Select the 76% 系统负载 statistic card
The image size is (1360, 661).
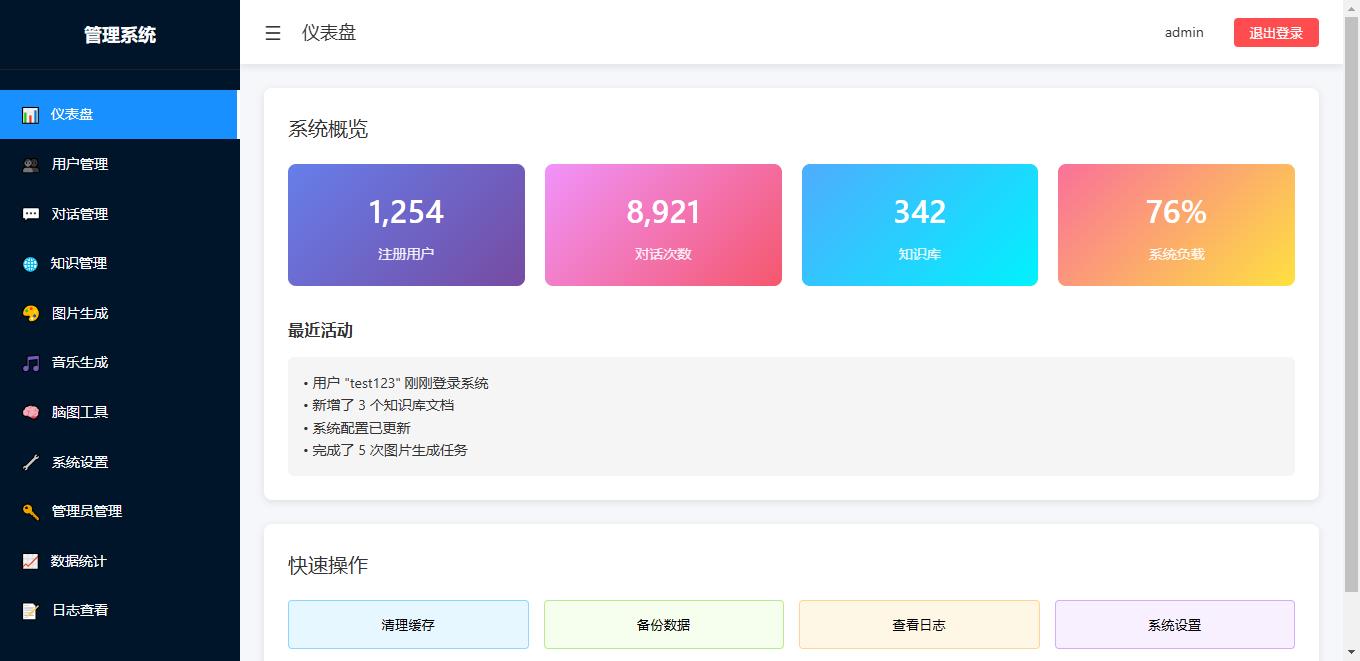[1176, 225]
